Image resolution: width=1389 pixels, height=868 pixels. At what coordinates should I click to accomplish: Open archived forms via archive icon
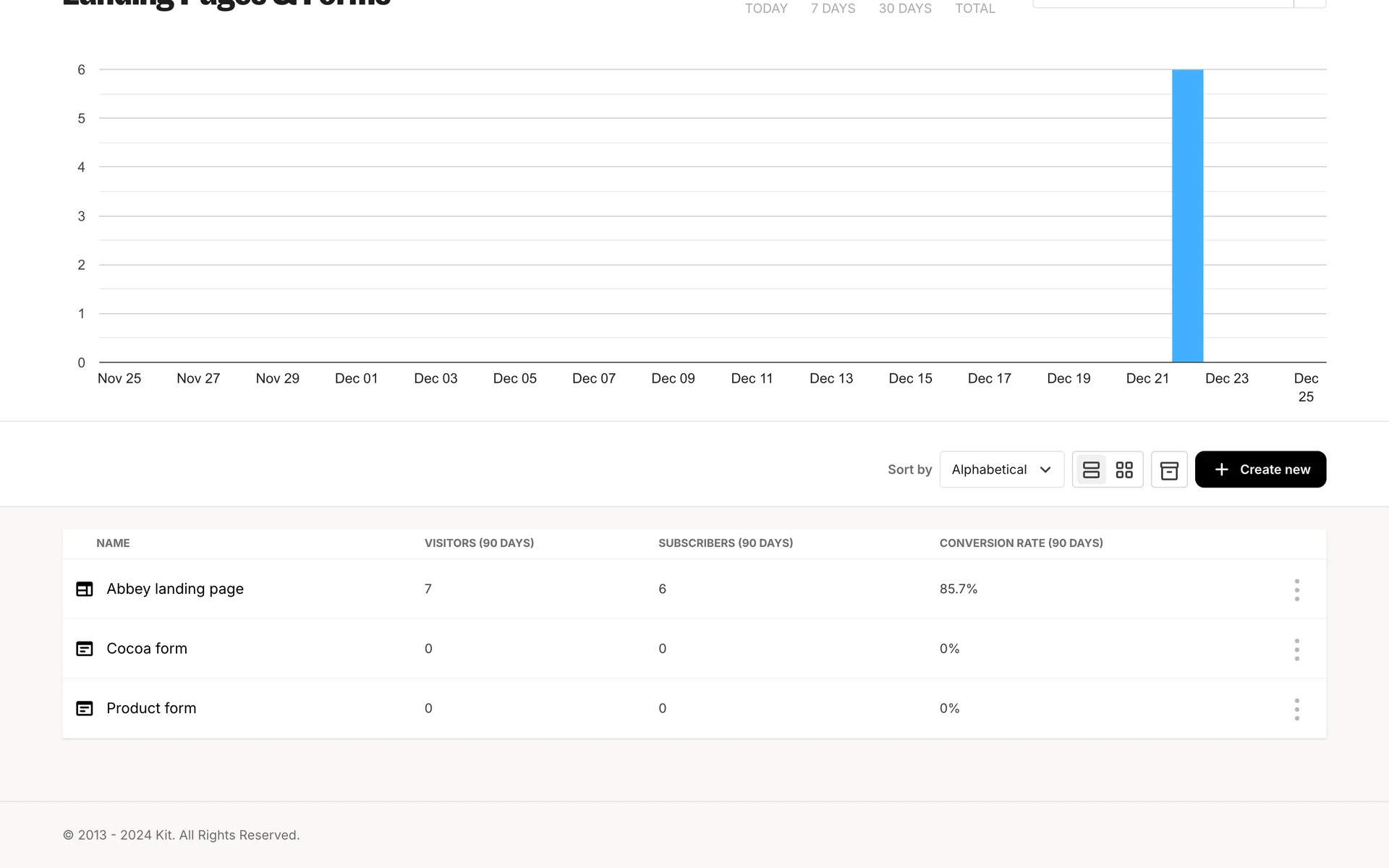[x=1169, y=470]
